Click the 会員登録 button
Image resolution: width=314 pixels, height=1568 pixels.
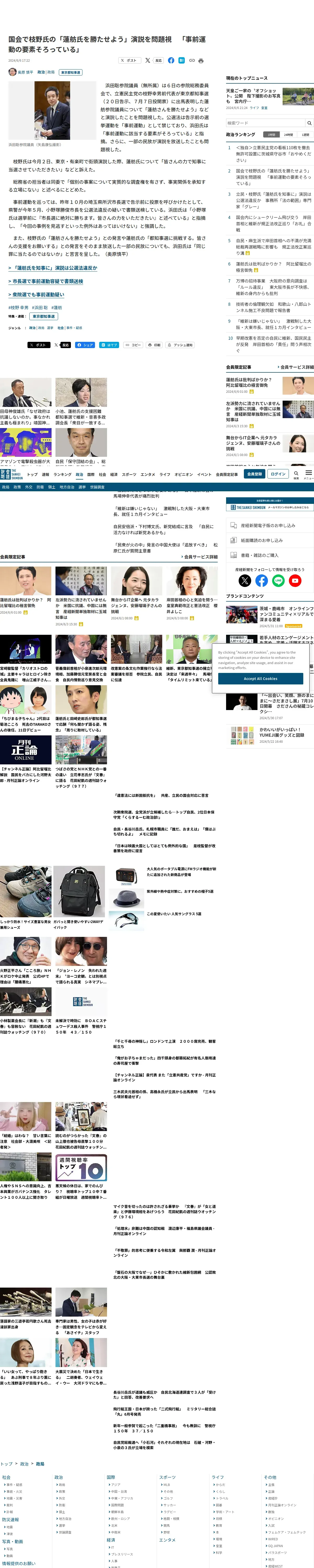254,474
